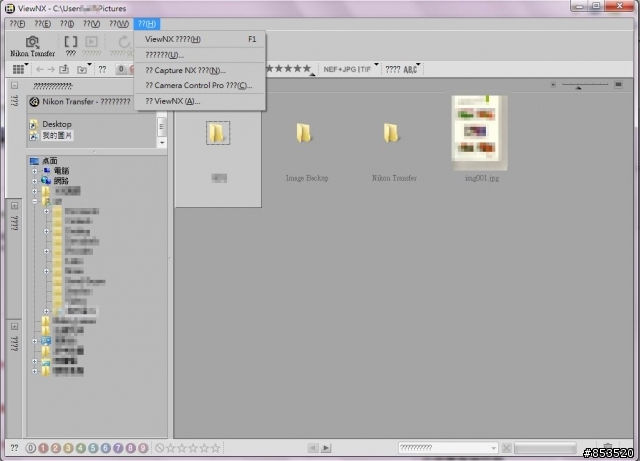Choose ?? Camera Control Pro ???(C)... item

click(x=200, y=85)
